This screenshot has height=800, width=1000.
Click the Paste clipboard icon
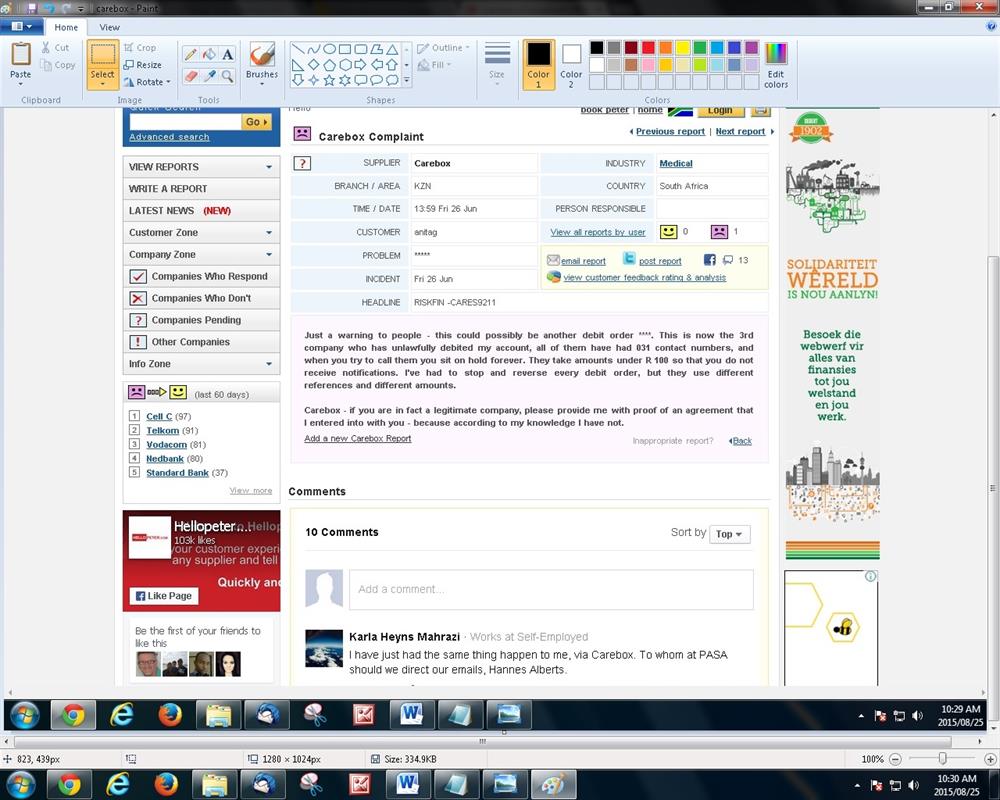click(20, 54)
